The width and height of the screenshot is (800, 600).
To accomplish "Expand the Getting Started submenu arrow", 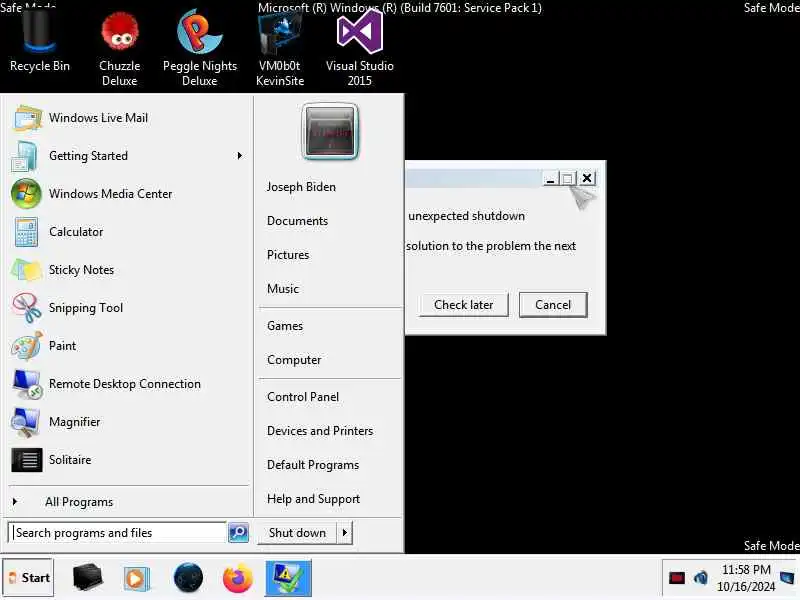I will click(239, 156).
